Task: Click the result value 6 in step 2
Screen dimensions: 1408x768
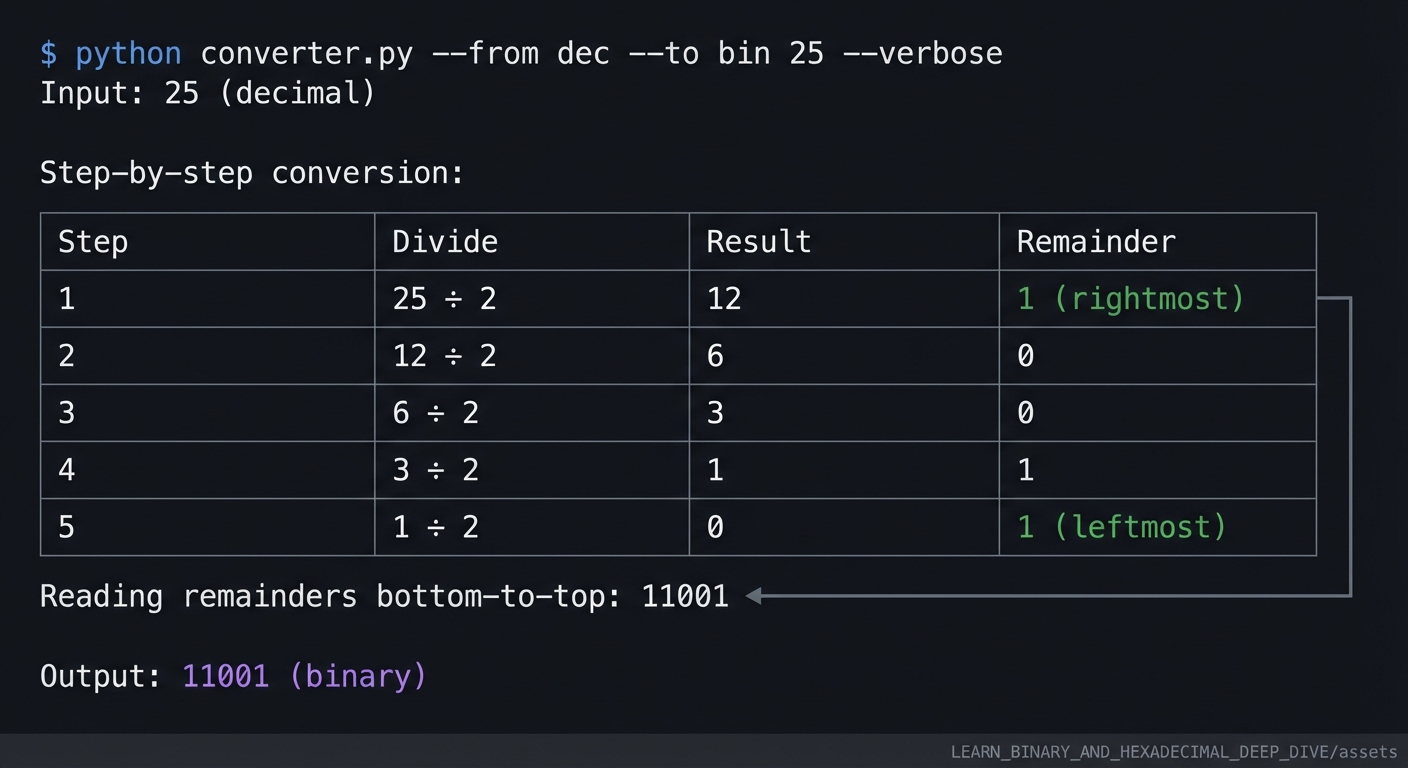Action: tap(715, 356)
